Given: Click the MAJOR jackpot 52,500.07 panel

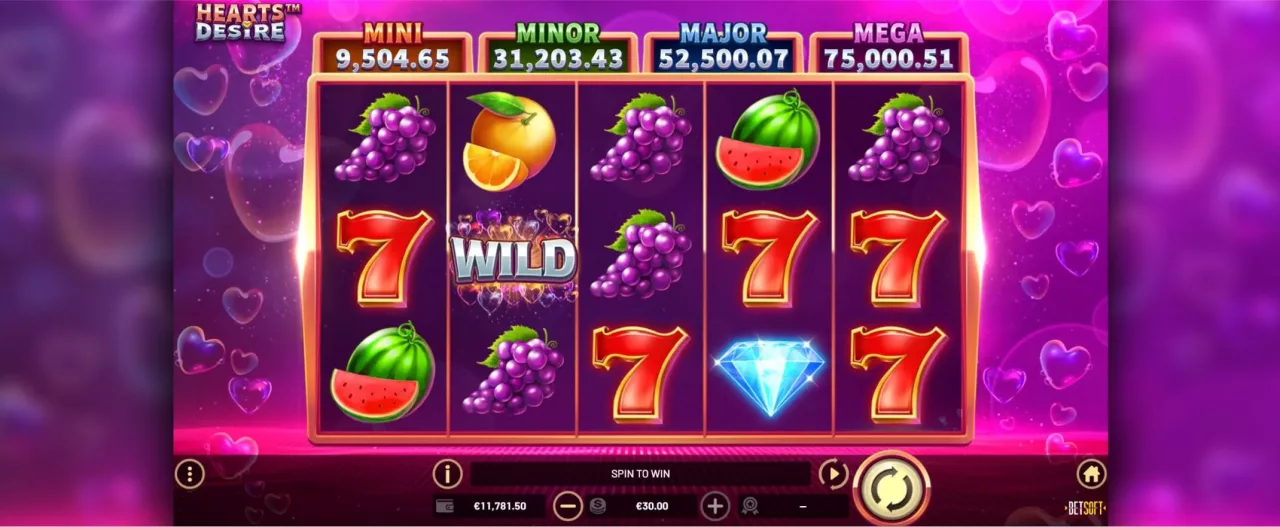Looking at the screenshot, I should pyautogui.click(x=723, y=51).
